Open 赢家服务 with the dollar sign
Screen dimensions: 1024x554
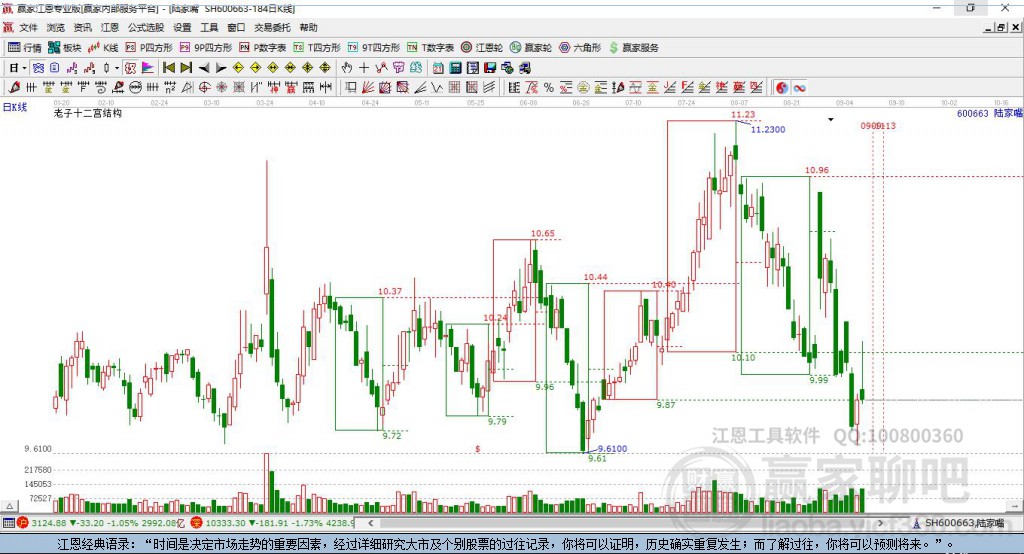(633, 48)
